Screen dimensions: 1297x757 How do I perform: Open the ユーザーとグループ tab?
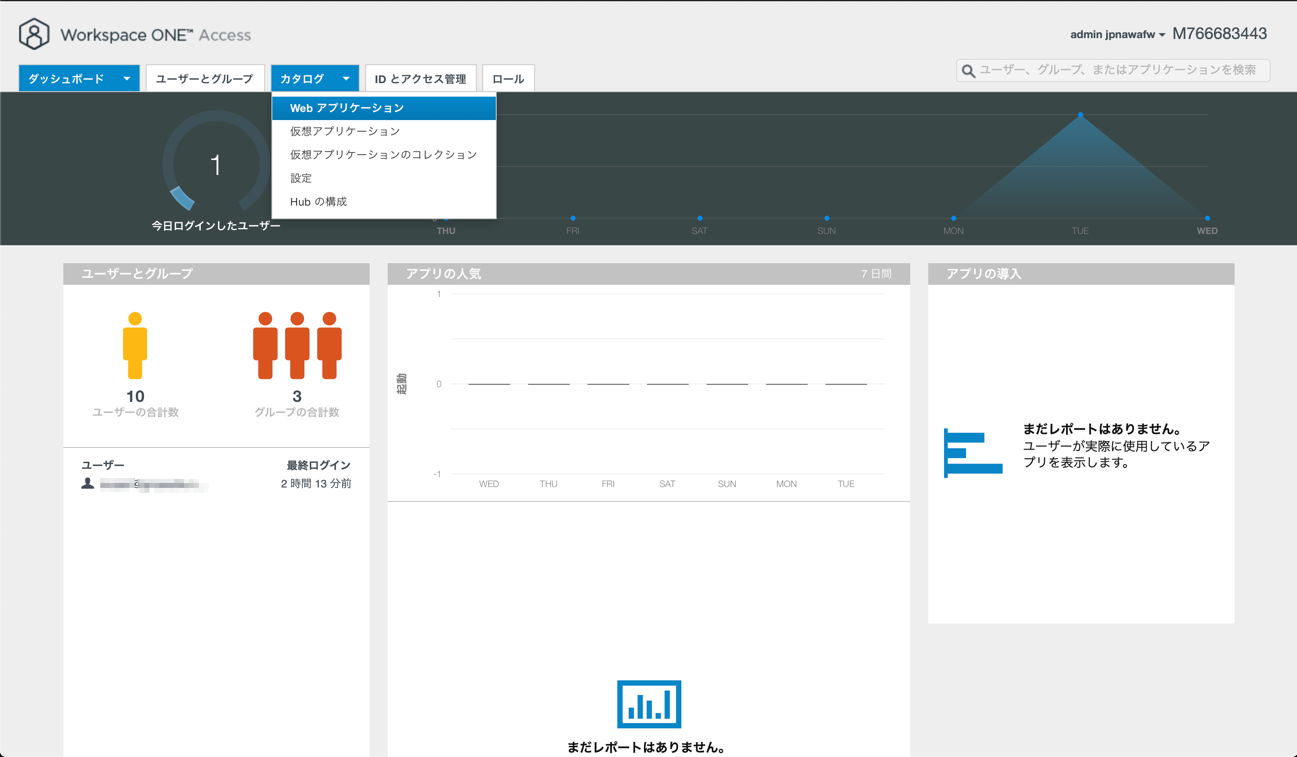(x=205, y=79)
